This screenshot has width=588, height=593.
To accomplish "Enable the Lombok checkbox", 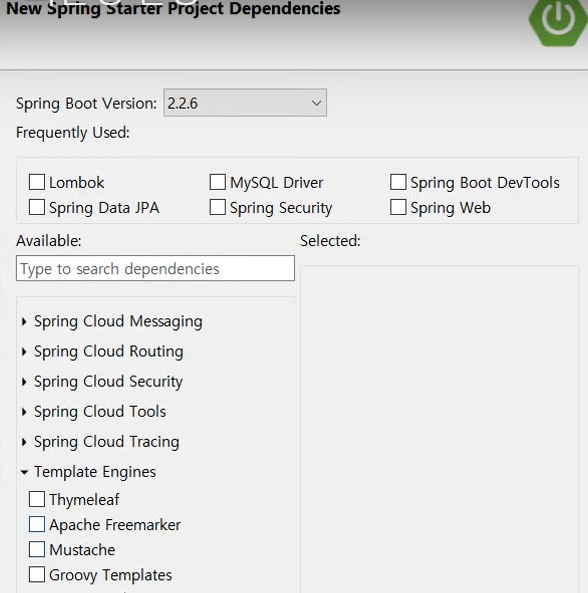I will (x=37, y=182).
